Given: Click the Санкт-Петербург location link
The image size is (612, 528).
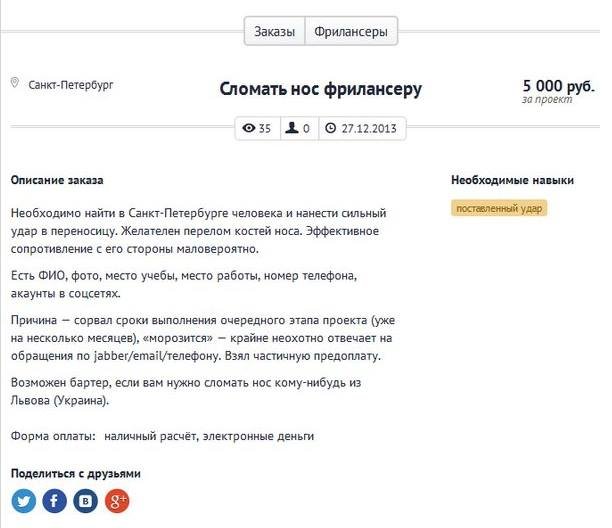Looking at the screenshot, I should [x=71, y=85].
